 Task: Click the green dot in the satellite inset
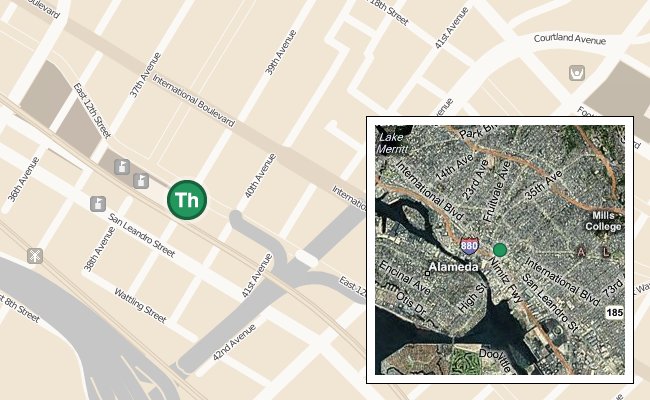[x=500, y=250]
